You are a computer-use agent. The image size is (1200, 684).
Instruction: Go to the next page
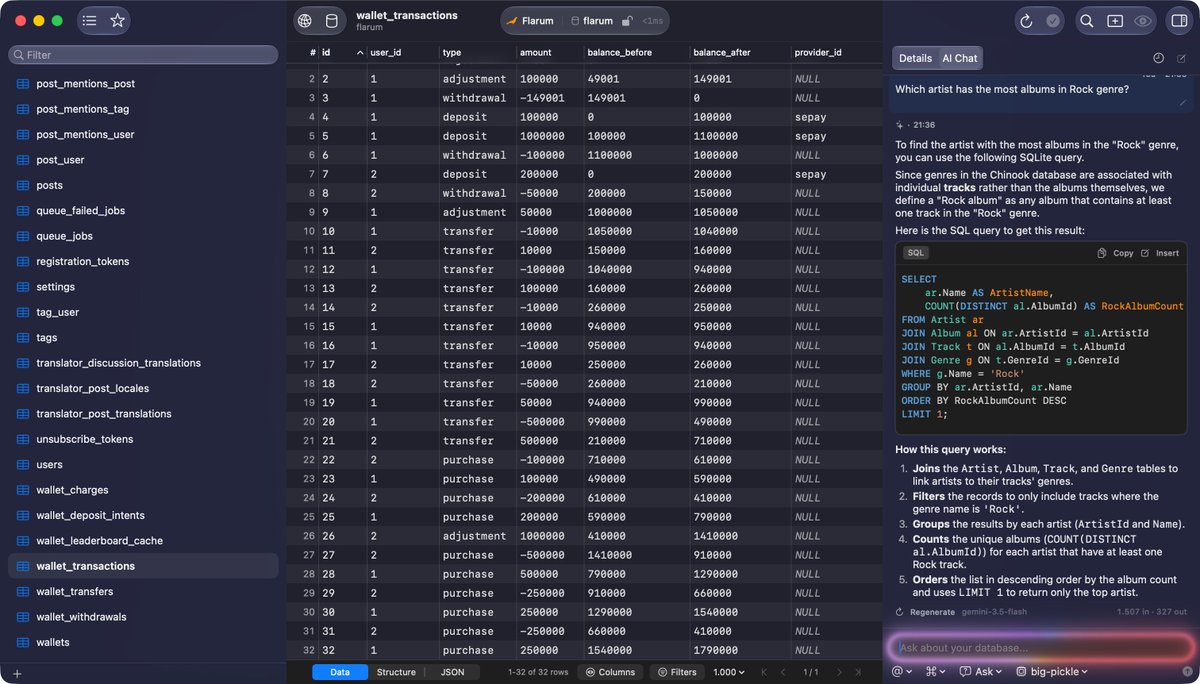coord(840,672)
